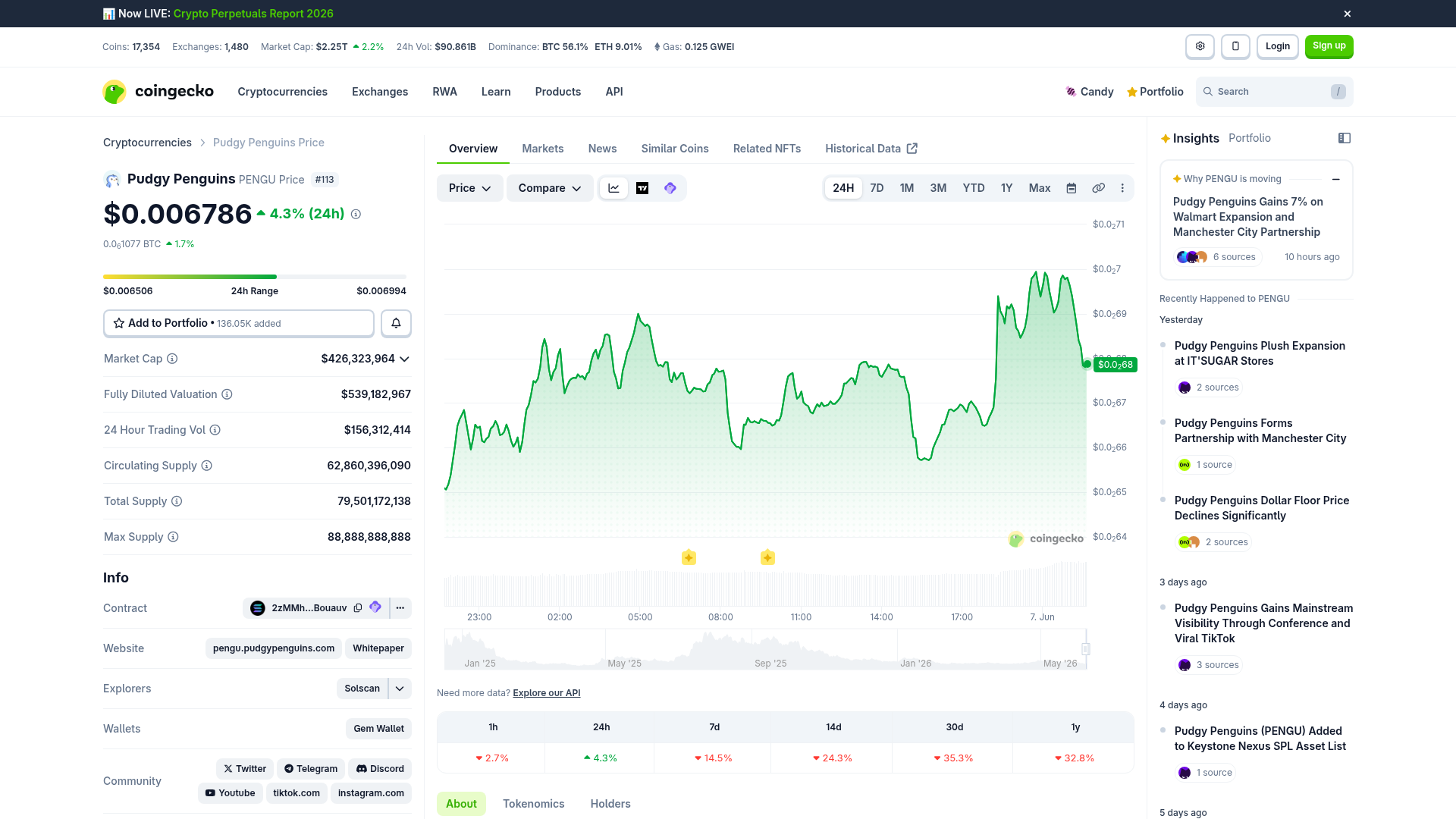1456x819 pixels.
Task: Switch to Similar Coins tab
Action: 675,149
